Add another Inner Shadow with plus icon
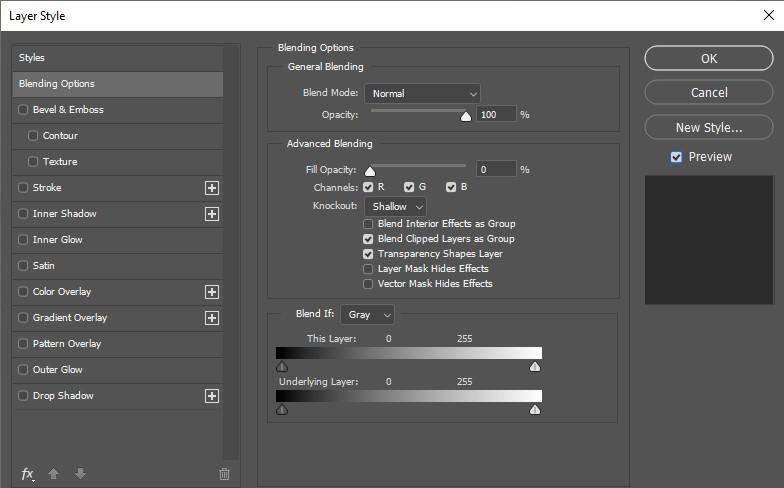This screenshot has height=488, width=784. point(212,214)
